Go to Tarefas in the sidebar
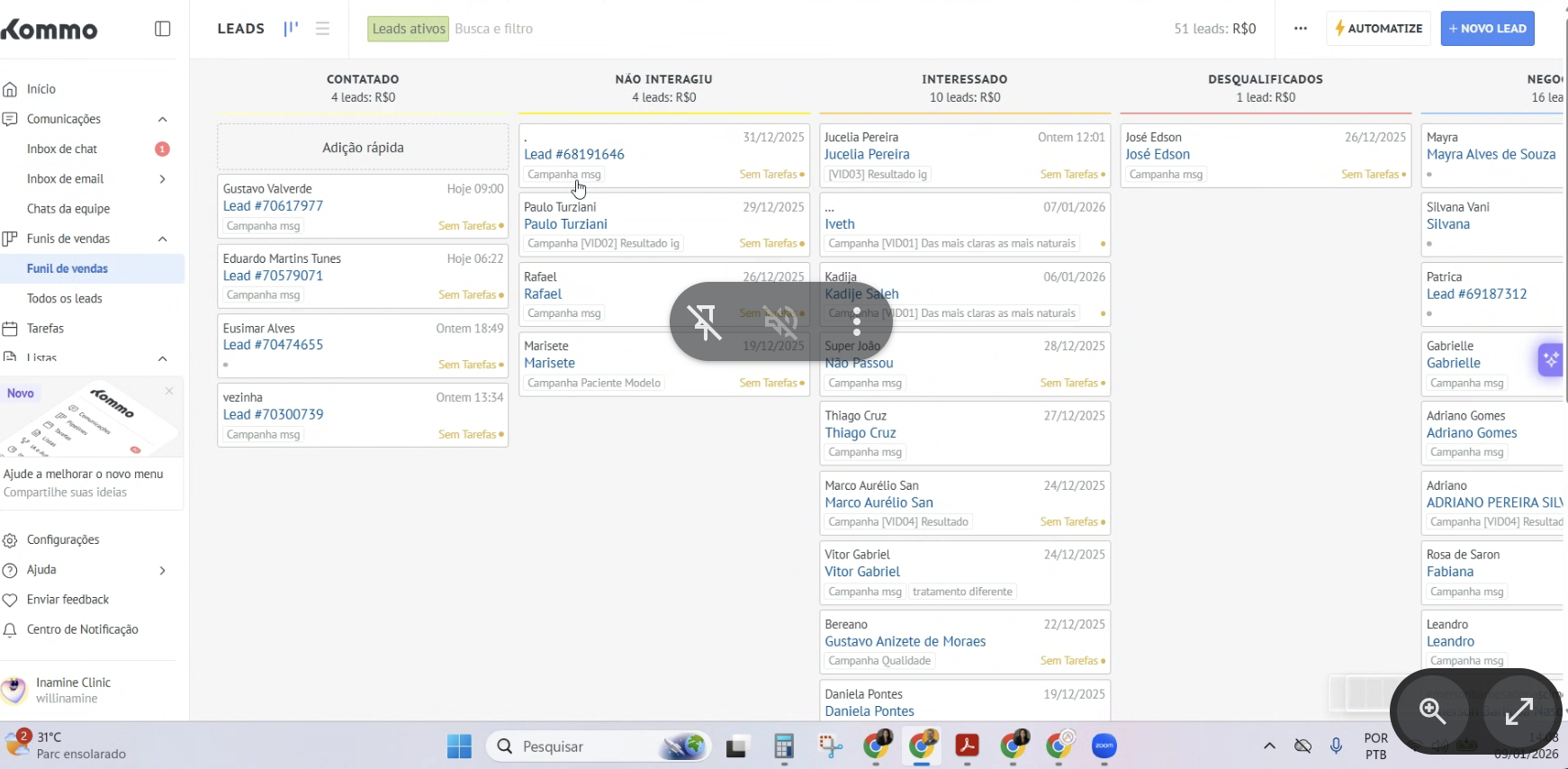This screenshot has height=769, width=1568. pyautogui.click(x=45, y=329)
